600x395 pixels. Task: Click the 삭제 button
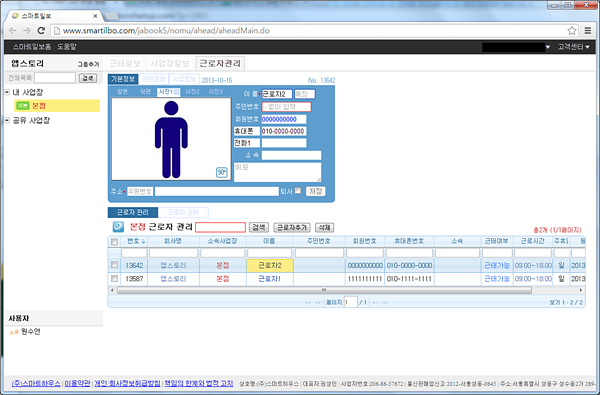click(x=324, y=227)
